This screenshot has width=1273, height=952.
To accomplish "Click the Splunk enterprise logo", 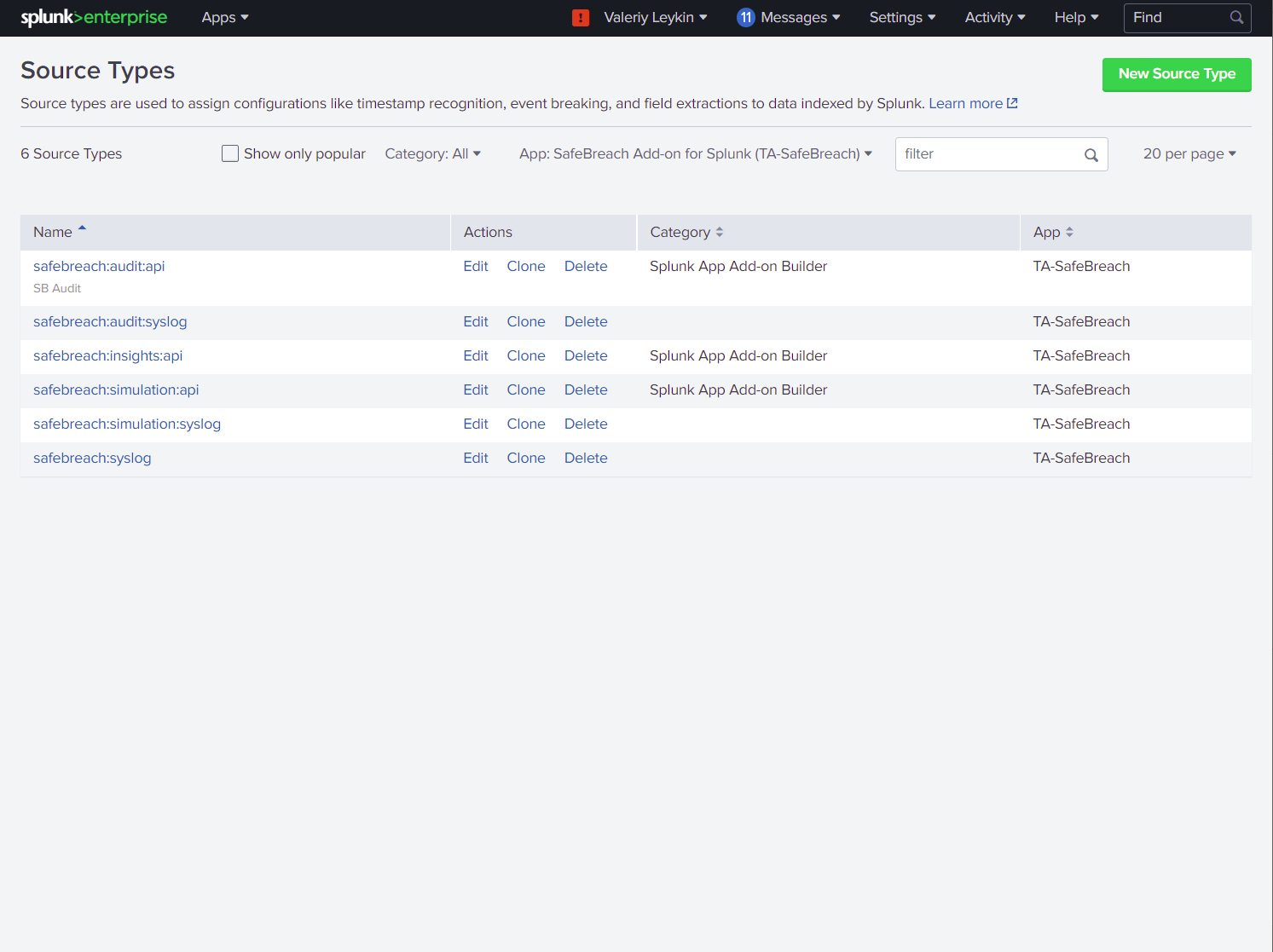I will point(94,17).
